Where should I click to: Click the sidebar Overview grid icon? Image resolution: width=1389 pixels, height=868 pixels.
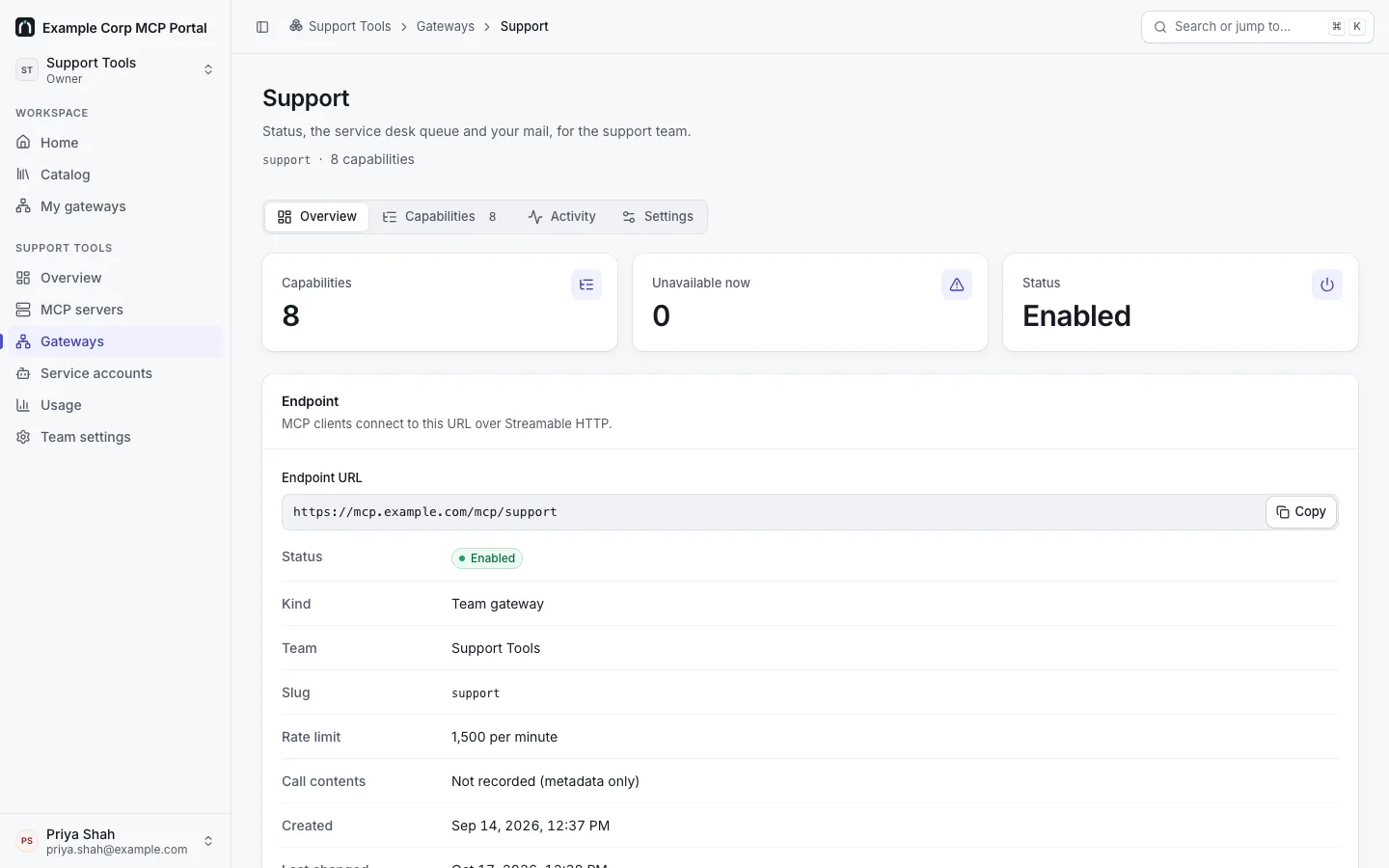point(23,278)
